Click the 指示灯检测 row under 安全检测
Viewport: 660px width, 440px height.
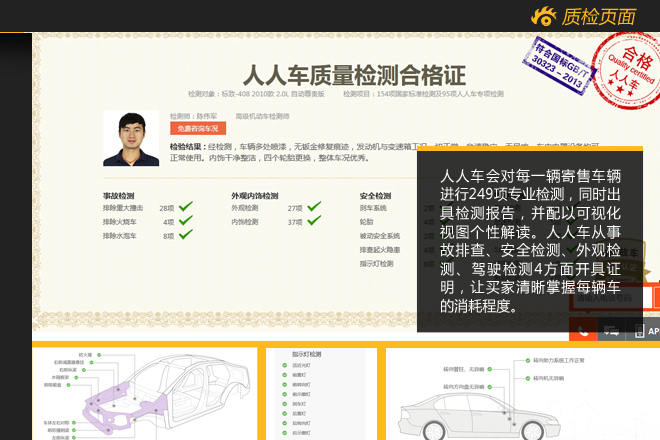click(x=376, y=264)
